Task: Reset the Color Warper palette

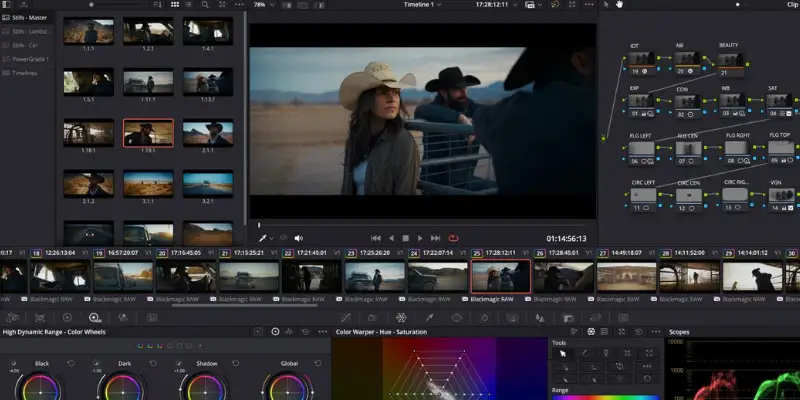Action: (639, 332)
